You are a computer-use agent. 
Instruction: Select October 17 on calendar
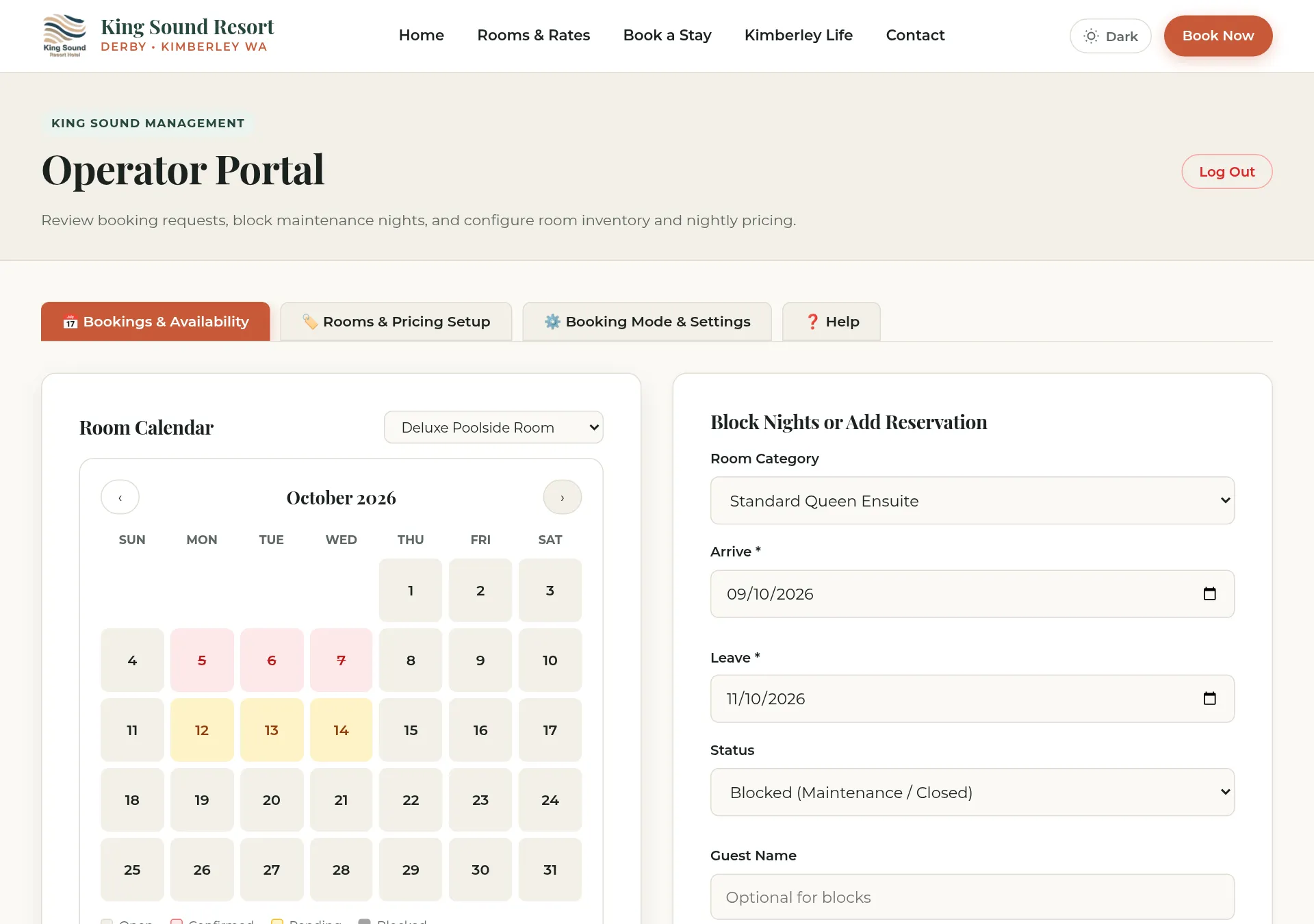point(550,730)
